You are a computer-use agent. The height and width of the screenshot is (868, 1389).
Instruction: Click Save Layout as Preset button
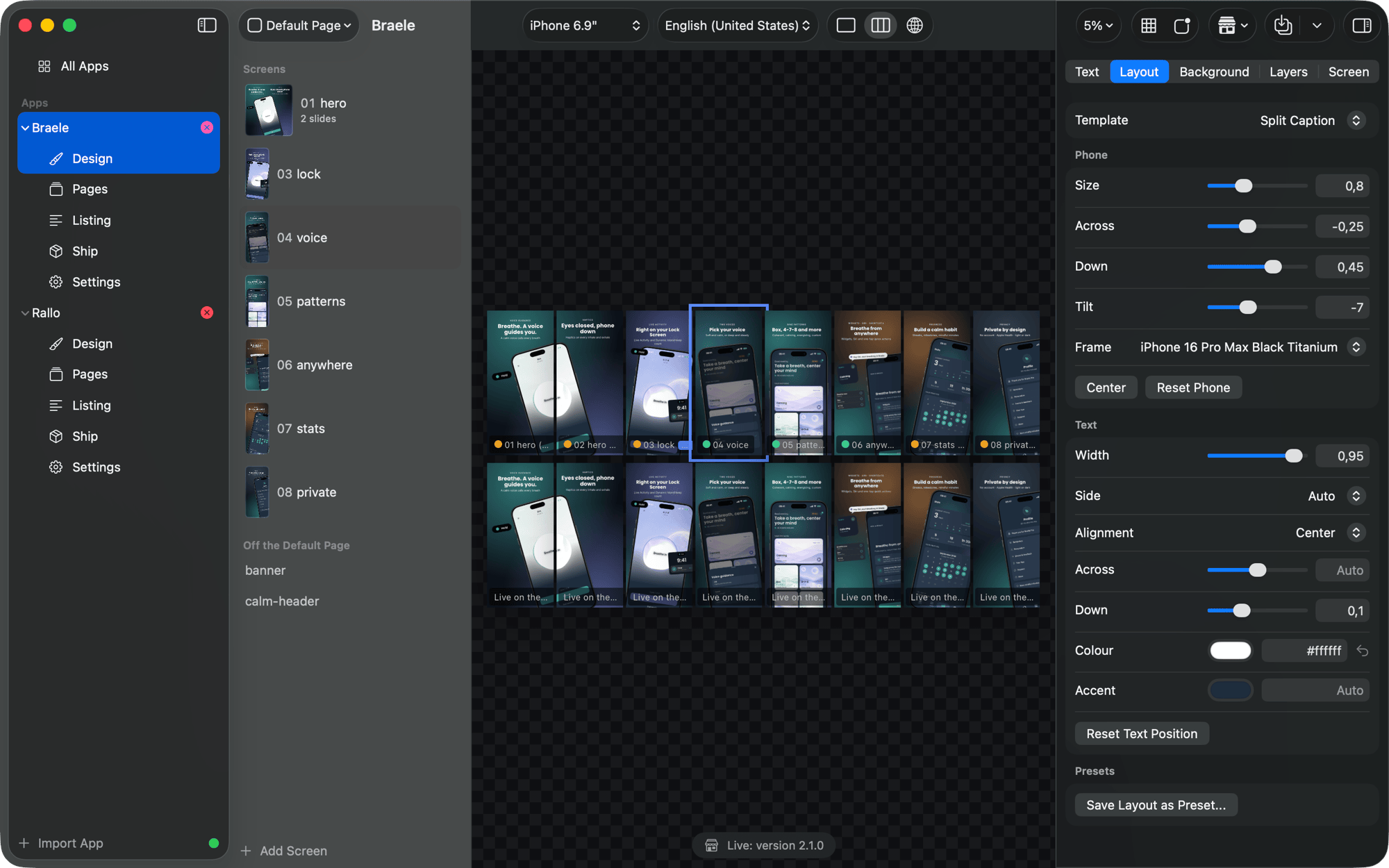(1156, 805)
